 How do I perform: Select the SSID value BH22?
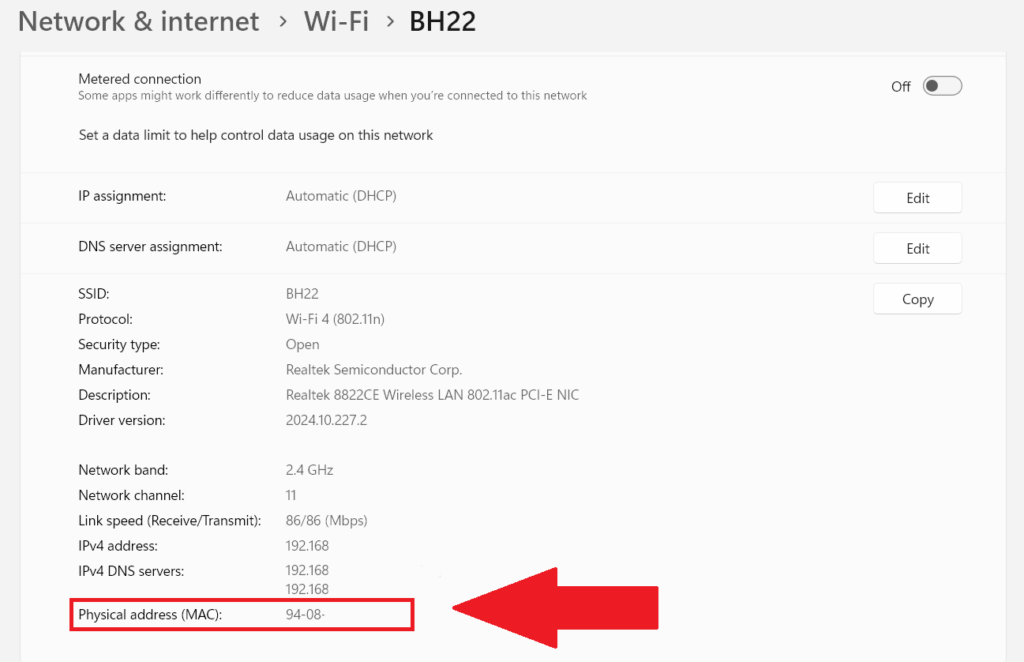coord(300,293)
